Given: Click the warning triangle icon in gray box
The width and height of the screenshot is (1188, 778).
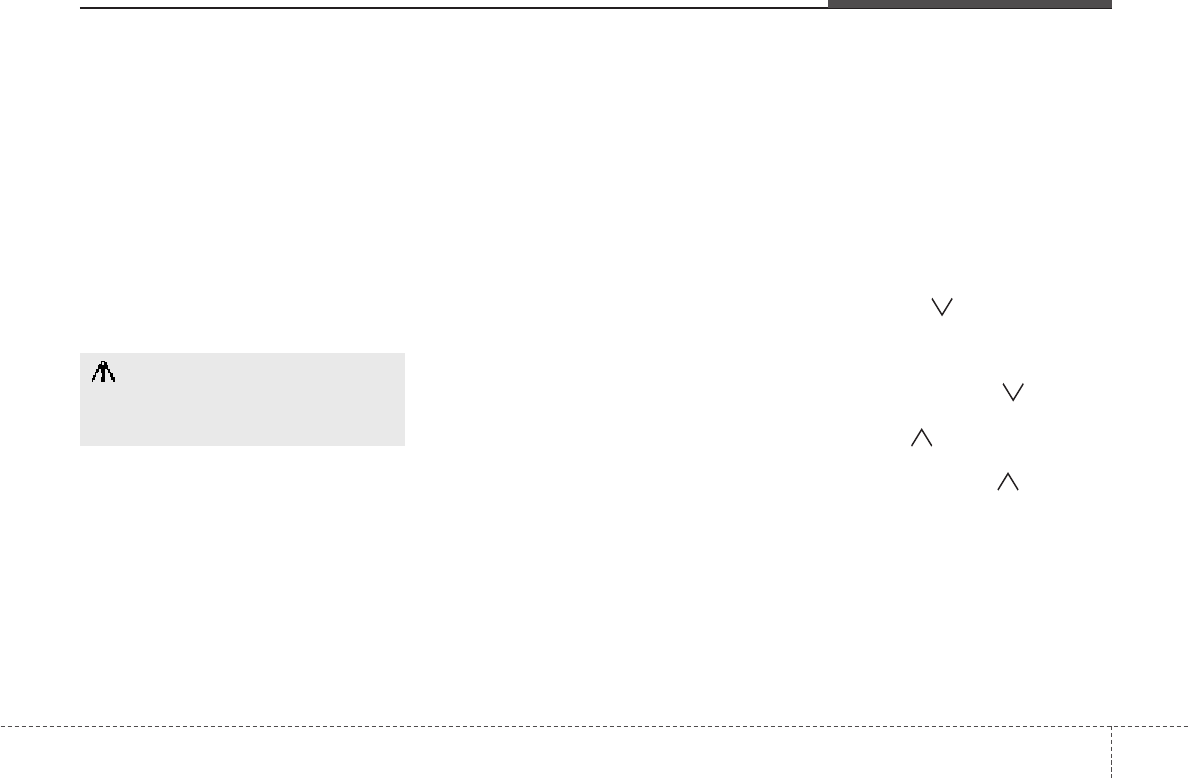Looking at the screenshot, I should pos(104,372).
